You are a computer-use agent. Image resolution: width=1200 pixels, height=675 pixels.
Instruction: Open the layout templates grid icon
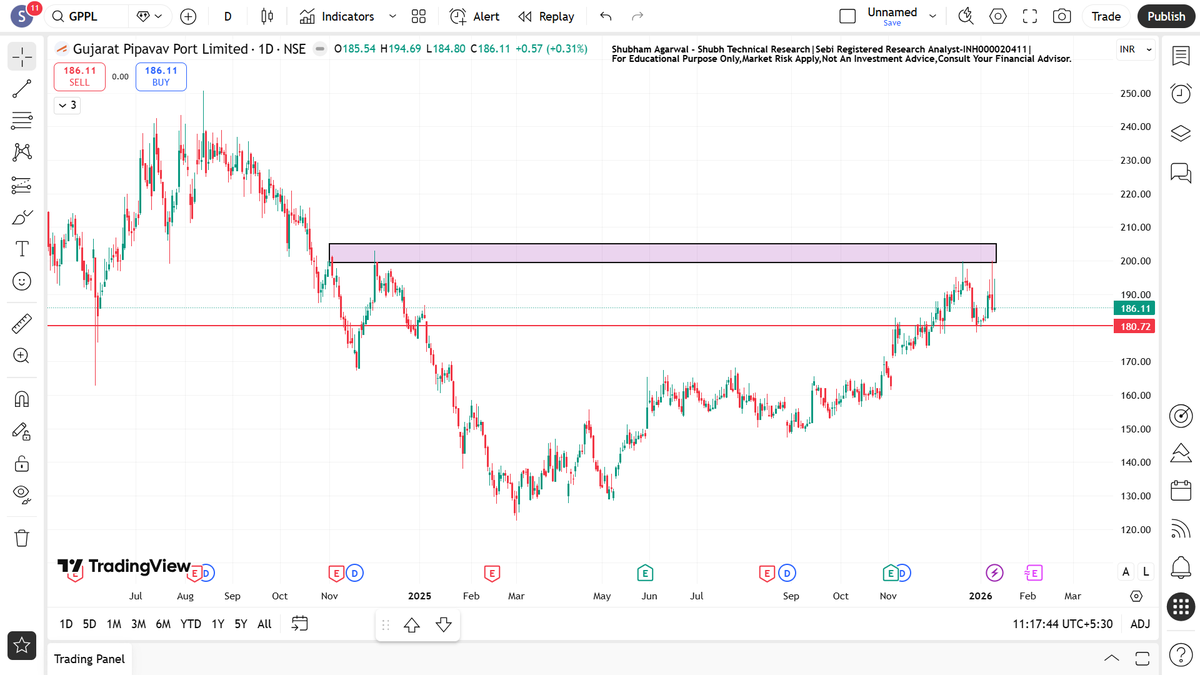[x=419, y=16]
